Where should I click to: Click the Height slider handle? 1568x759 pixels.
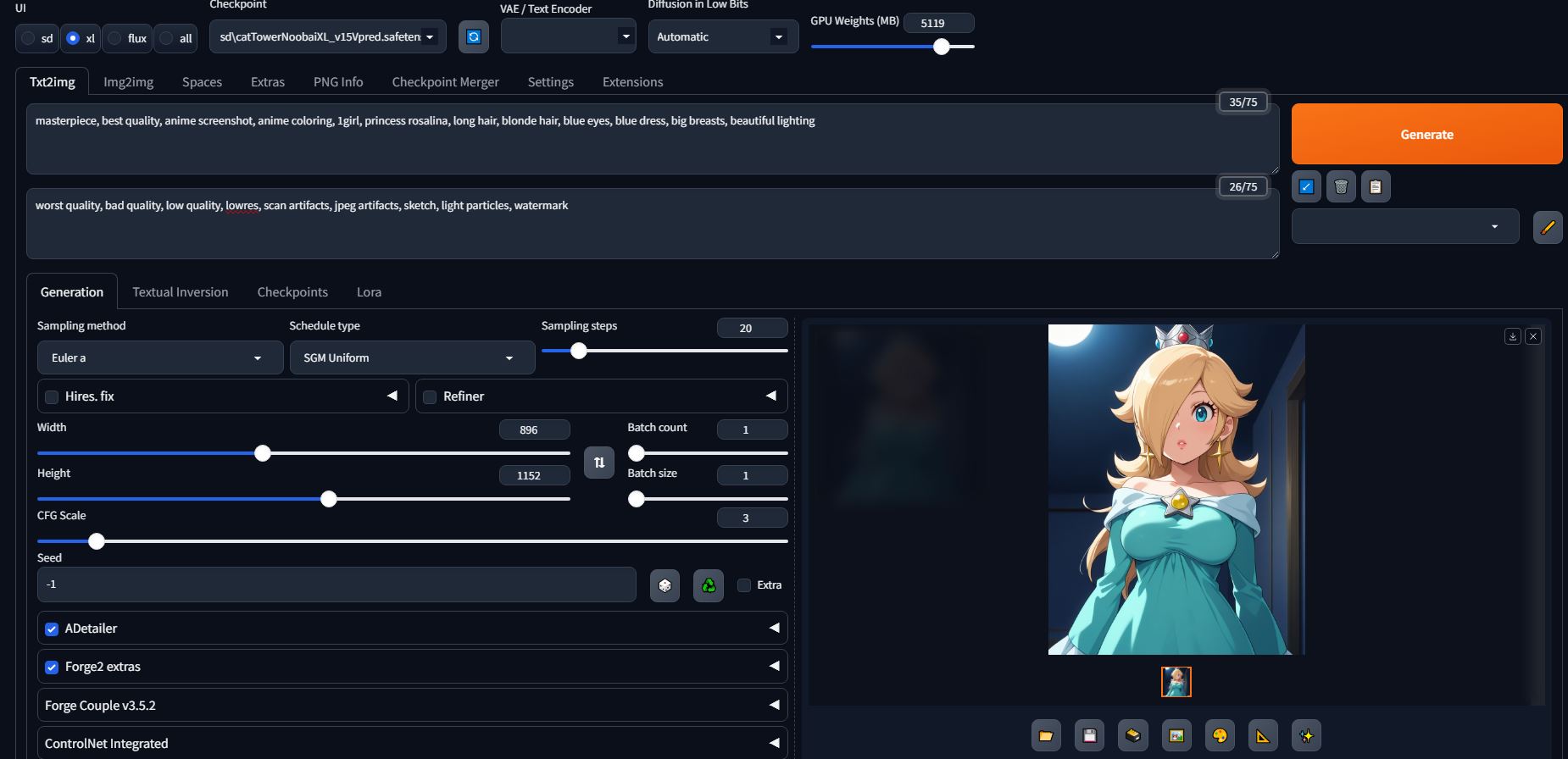click(329, 499)
